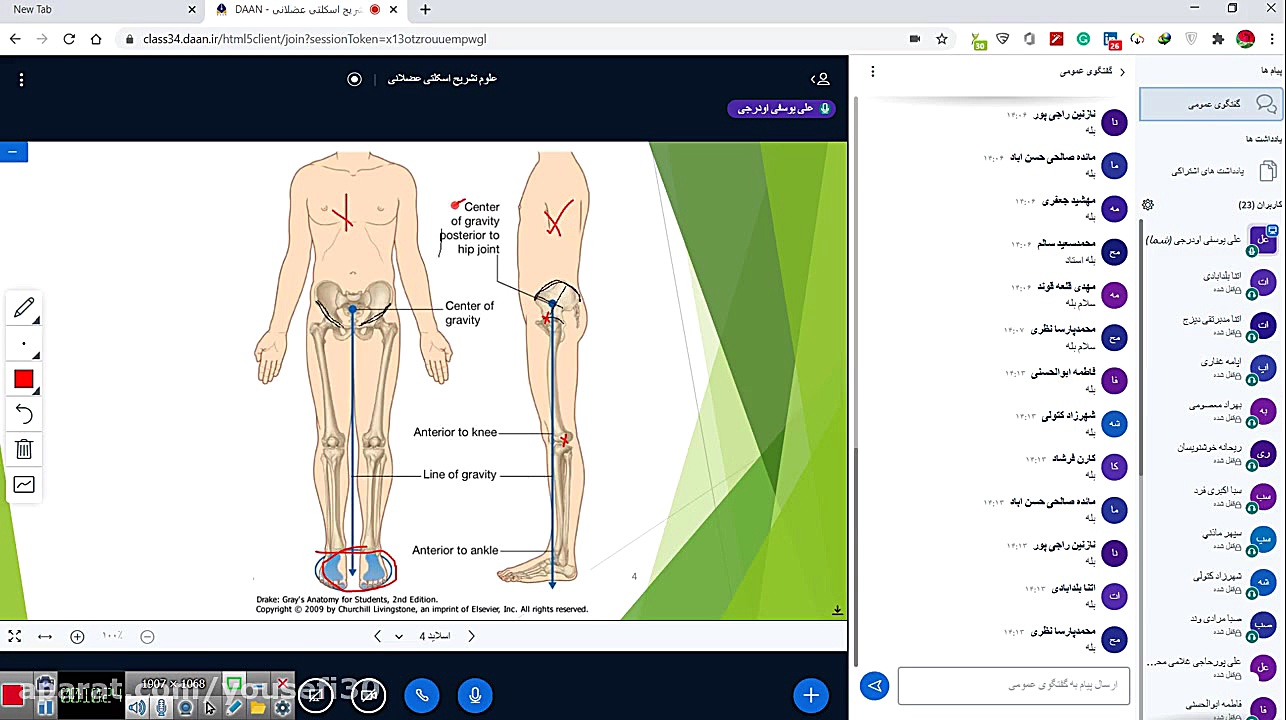The width and height of the screenshot is (1286, 720).
Task: Select user ریحانه خوشنویسان in the user list
Action: [x=1211, y=453]
